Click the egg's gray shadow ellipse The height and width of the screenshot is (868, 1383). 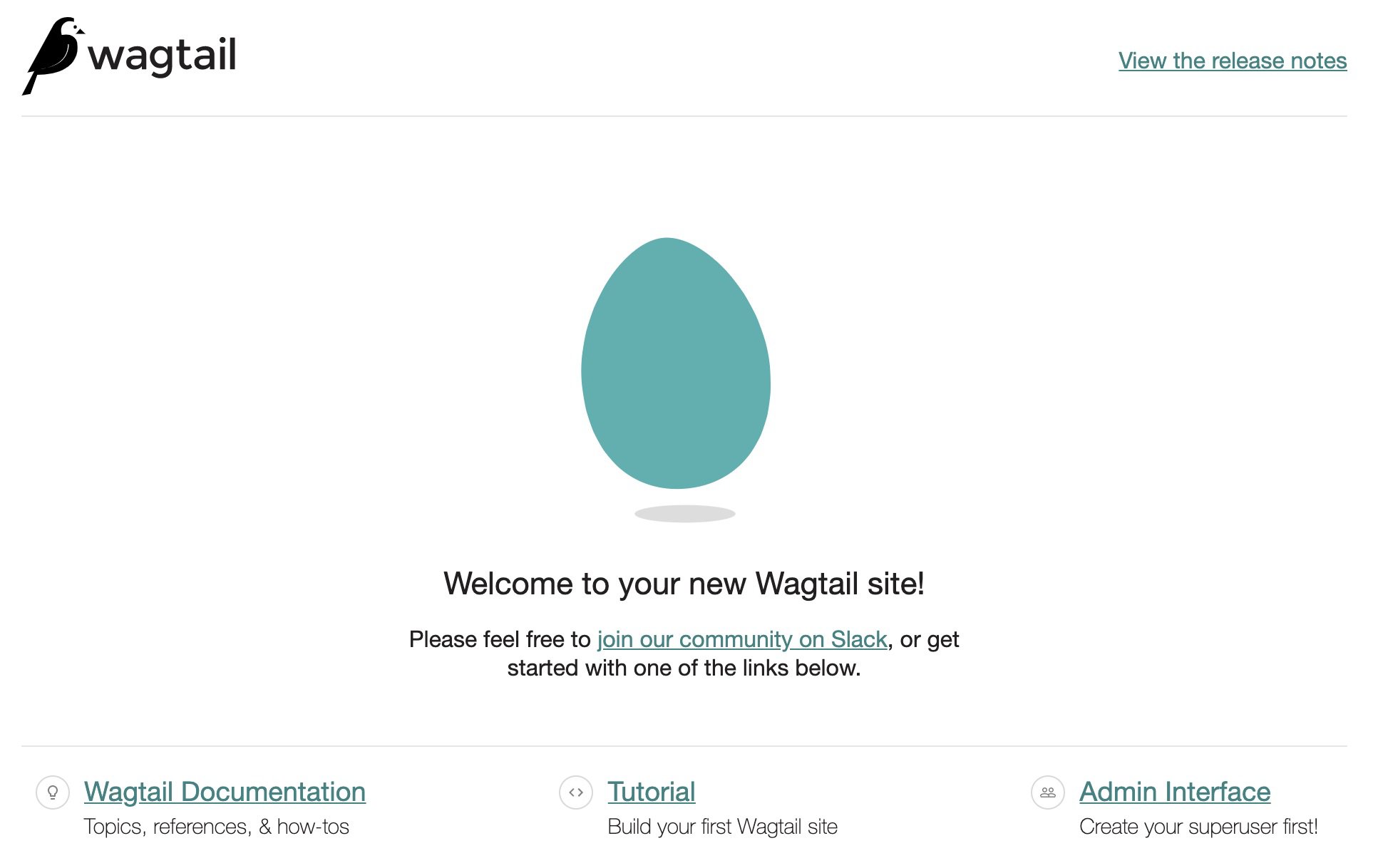click(x=684, y=512)
